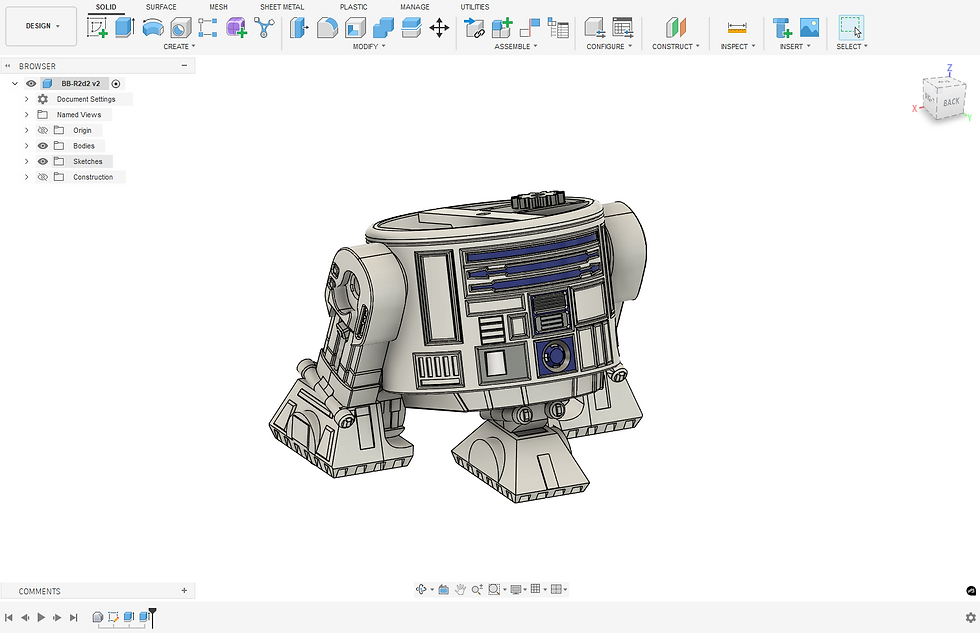Open the MODIFY menu label
The width and height of the screenshot is (980, 633).
pyautogui.click(x=368, y=47)
